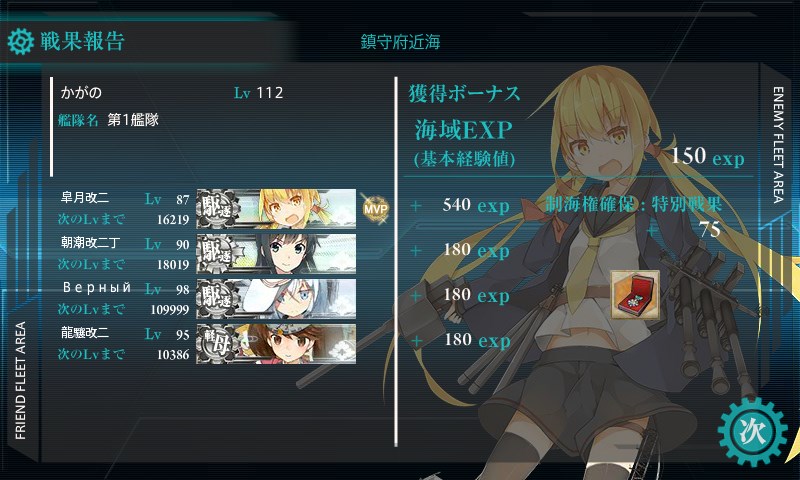Click the 第1艦隊 fleet name text
The width and height of the screenshot is (800, 480).
(x=133, y=120)
